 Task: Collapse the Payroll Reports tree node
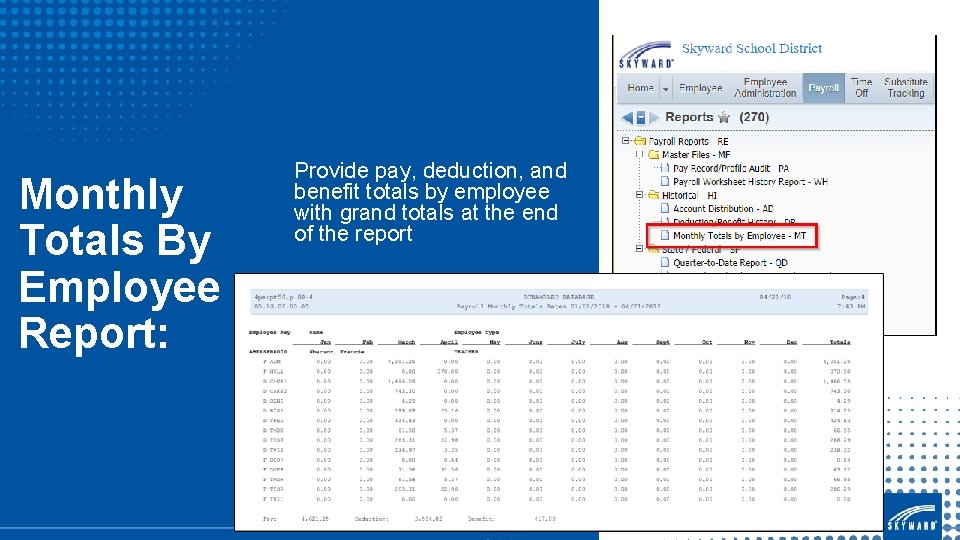(626, 141)
